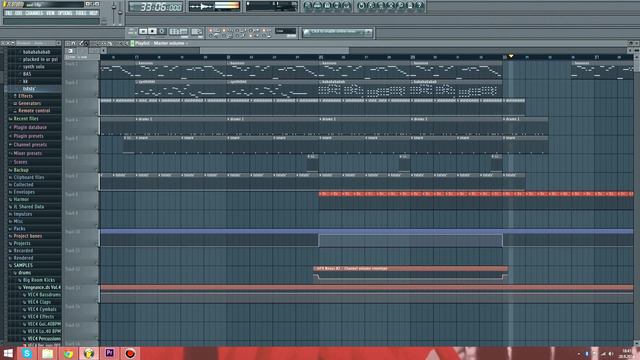
Task: Open 'VEC4 Cymbals' folder
Action: pos(41,309)
